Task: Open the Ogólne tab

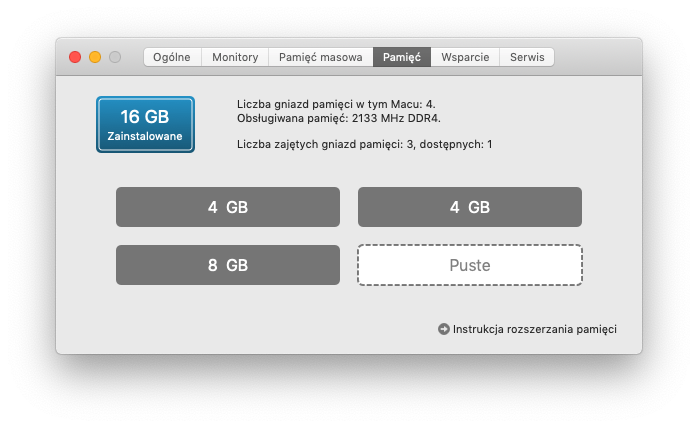Action: coord(173,57)
